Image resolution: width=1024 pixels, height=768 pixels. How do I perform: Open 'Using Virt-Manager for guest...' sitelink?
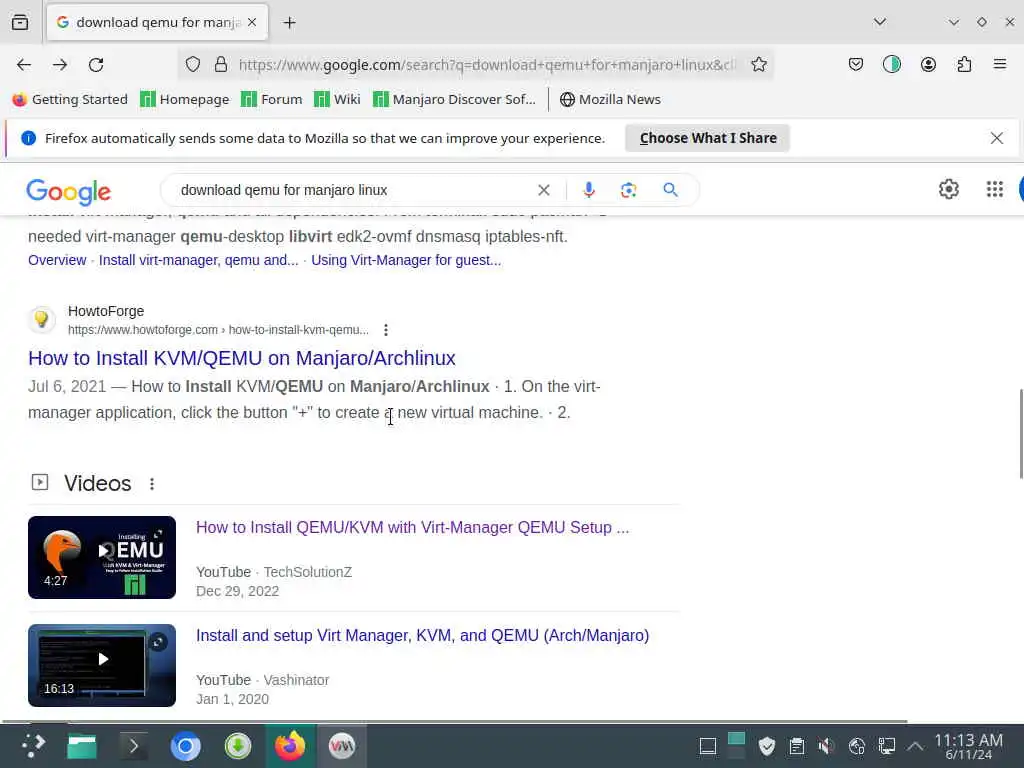coord(406,260)
